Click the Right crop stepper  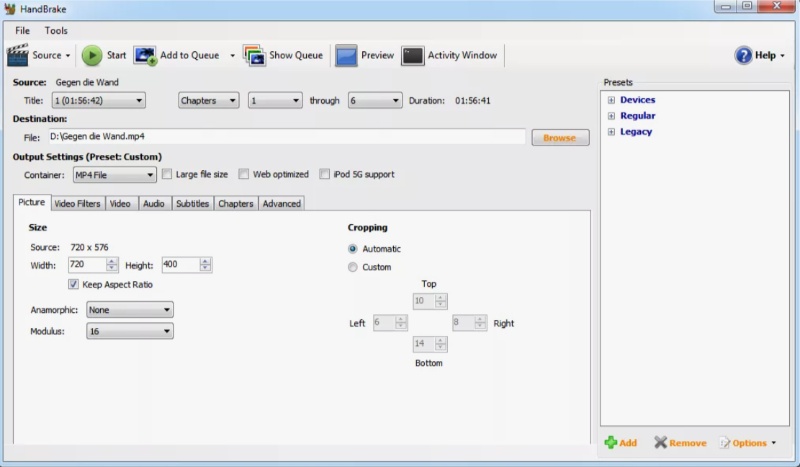pyautogui.click(x=480, y=323)
